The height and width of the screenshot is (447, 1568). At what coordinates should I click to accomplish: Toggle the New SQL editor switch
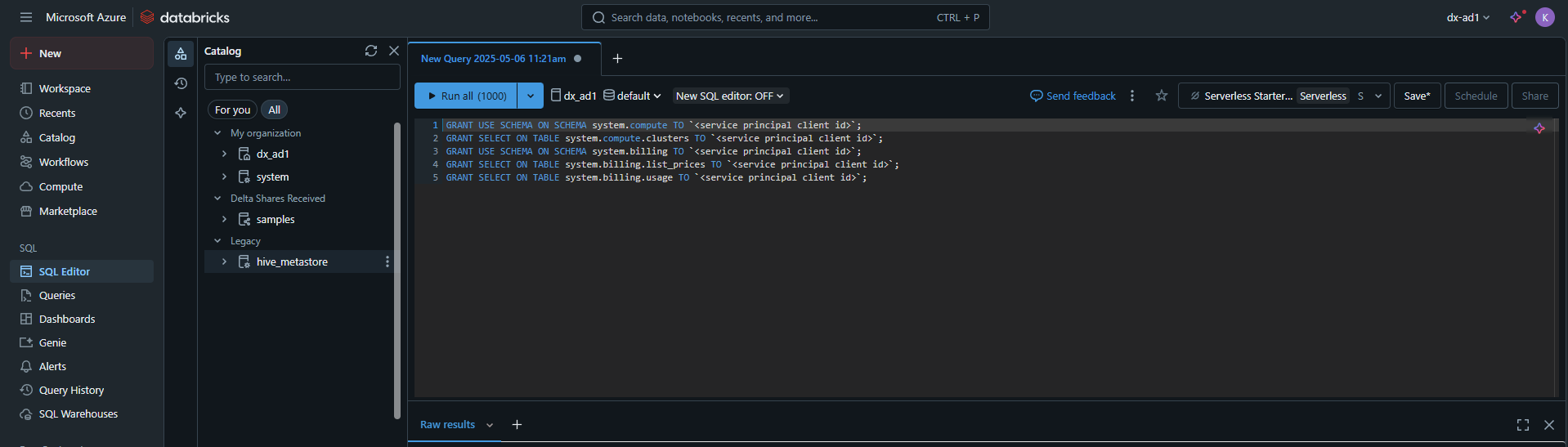[x=729, y=96]
